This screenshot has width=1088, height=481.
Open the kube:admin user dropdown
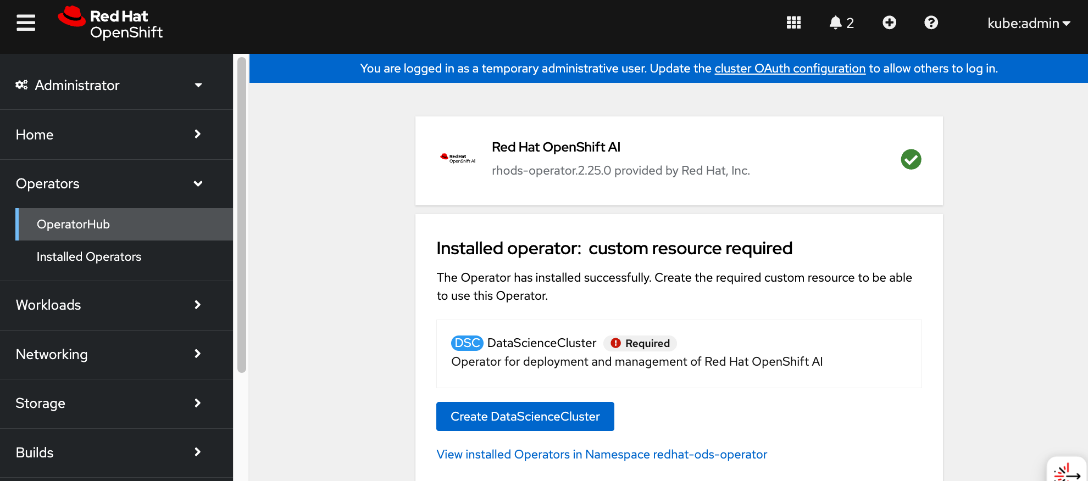coord(1028,23)
